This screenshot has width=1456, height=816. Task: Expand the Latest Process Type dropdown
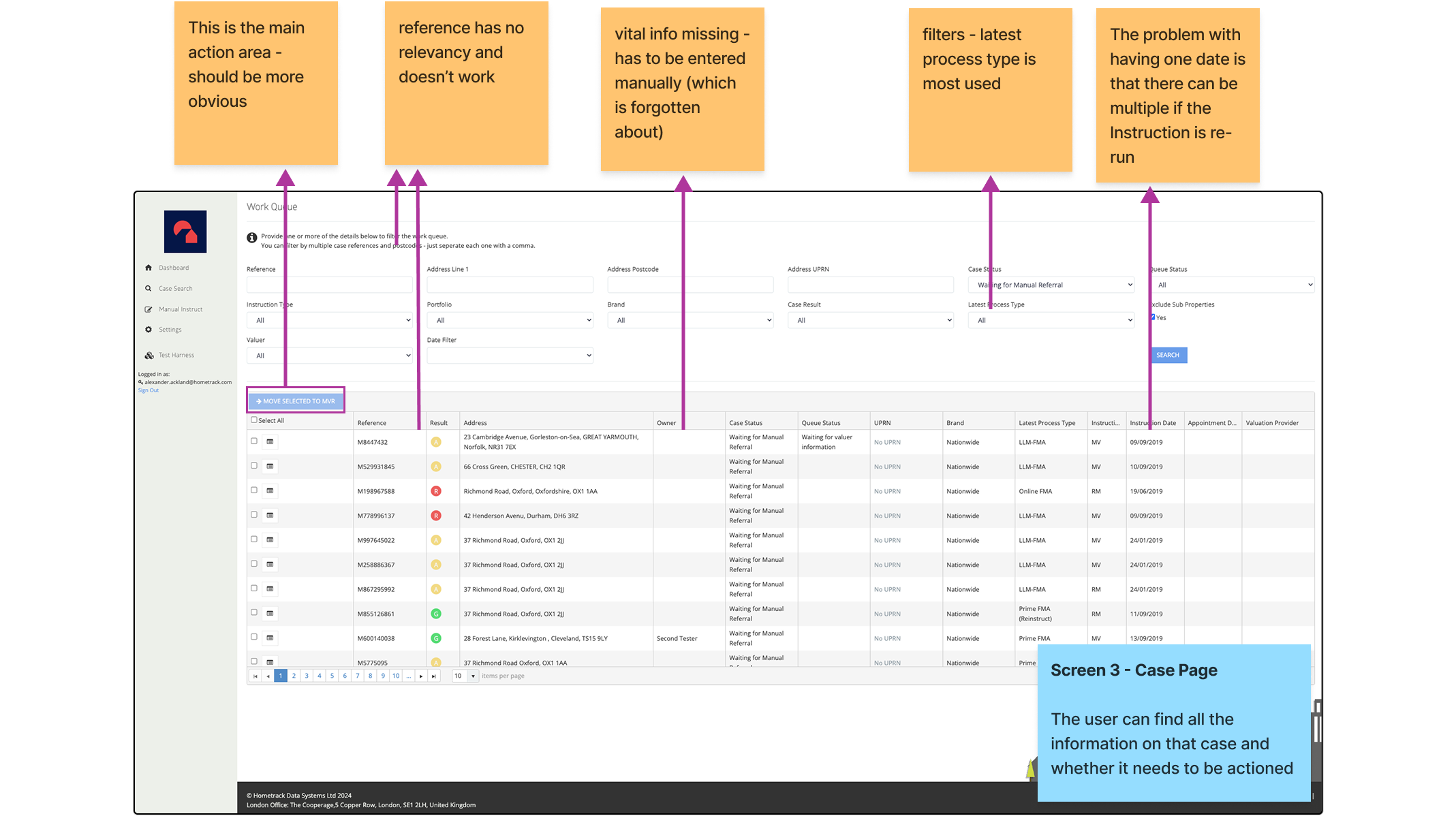tap(1051, 320)
